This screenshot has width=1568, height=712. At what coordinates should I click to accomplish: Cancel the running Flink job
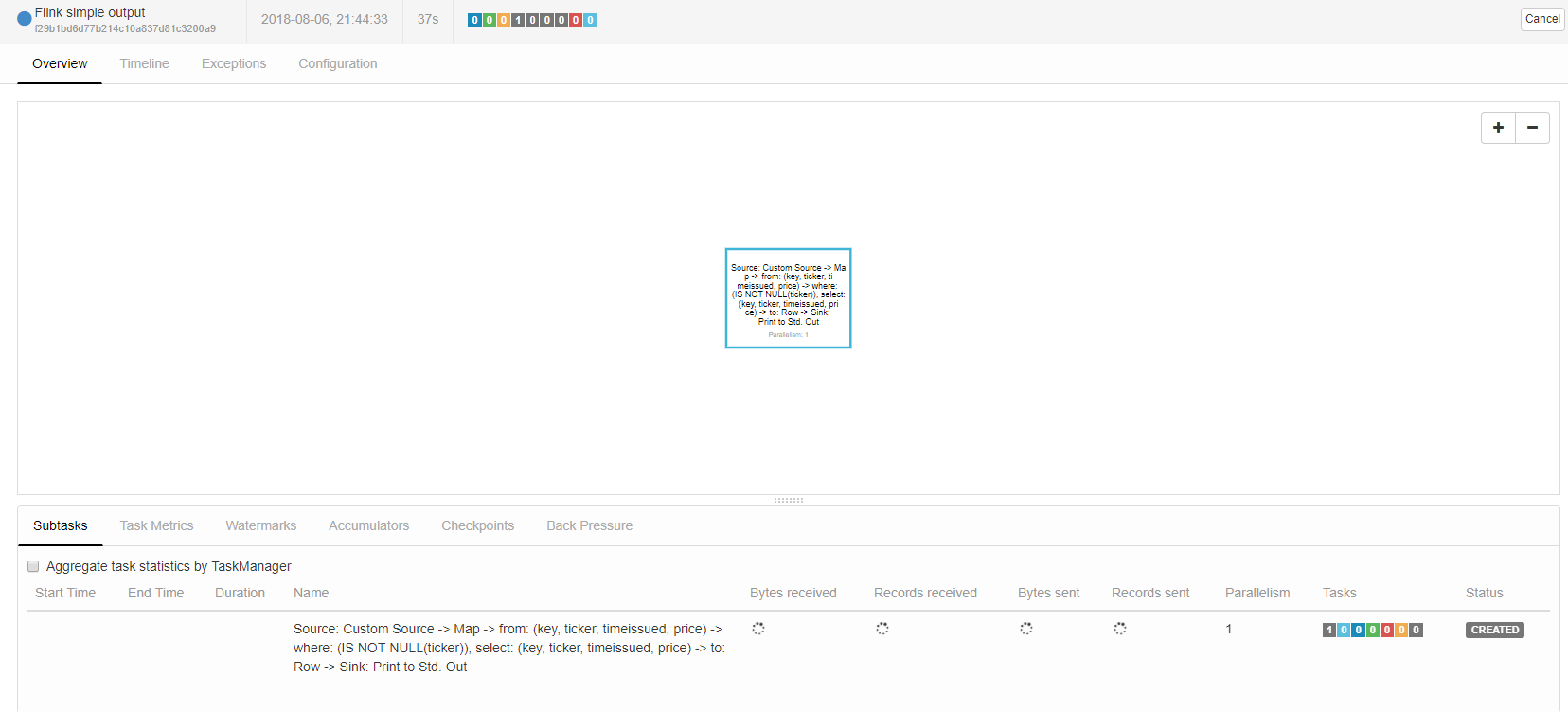pyautogui.click(x=1541, y=19)
